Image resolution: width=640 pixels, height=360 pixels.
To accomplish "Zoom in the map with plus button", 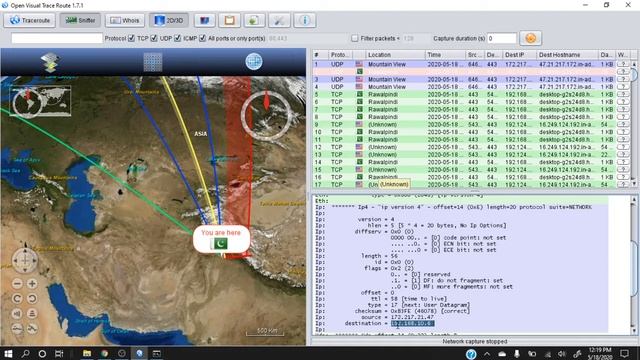I will point(32,284).
